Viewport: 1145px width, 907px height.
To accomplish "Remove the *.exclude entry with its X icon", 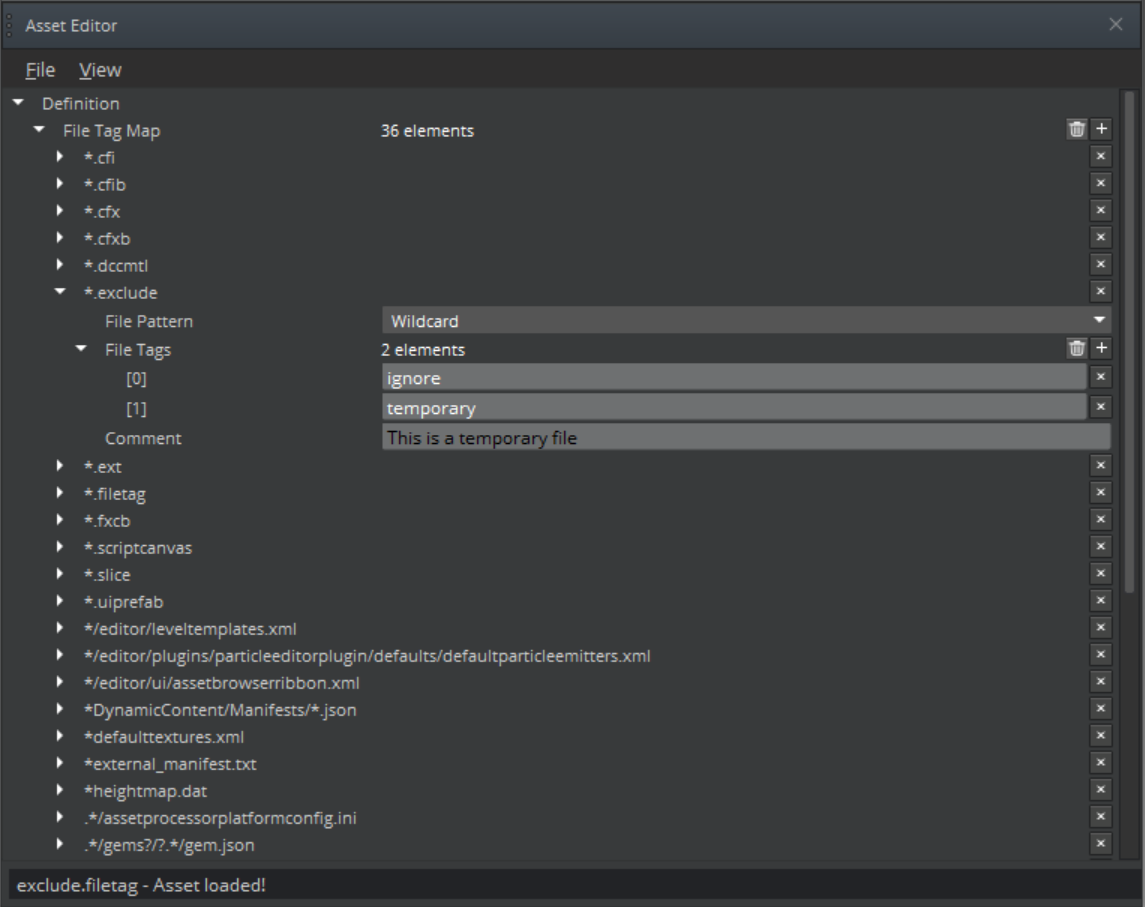I will tap(1100, 291).
